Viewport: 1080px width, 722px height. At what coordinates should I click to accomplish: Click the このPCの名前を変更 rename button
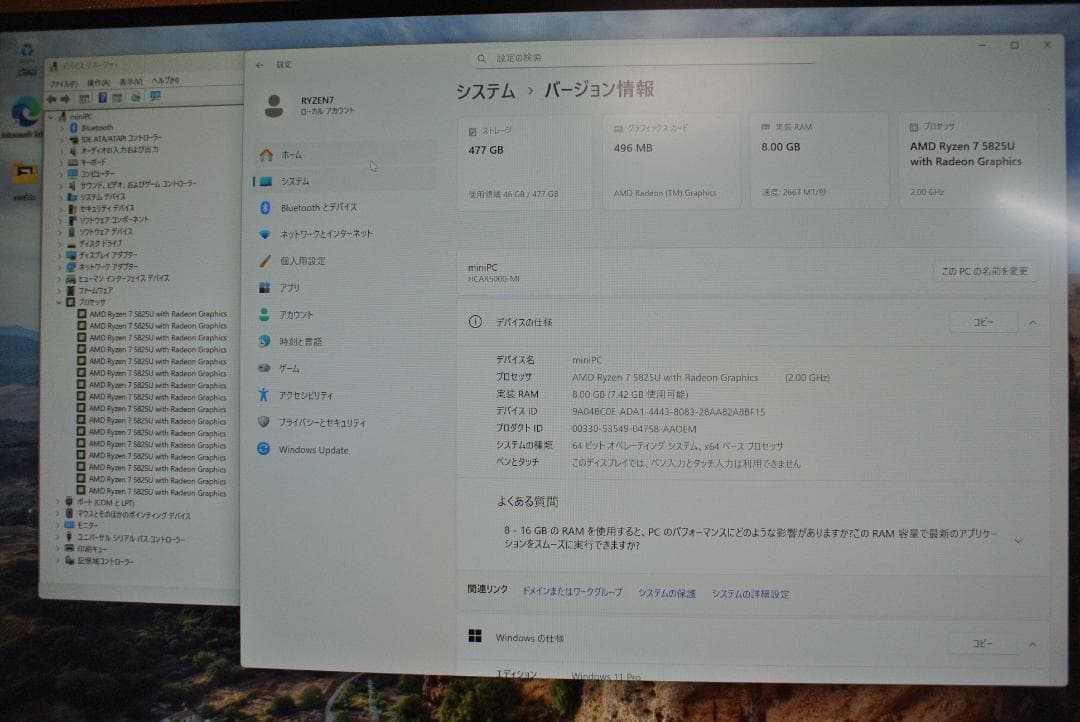tap(985, 270)
